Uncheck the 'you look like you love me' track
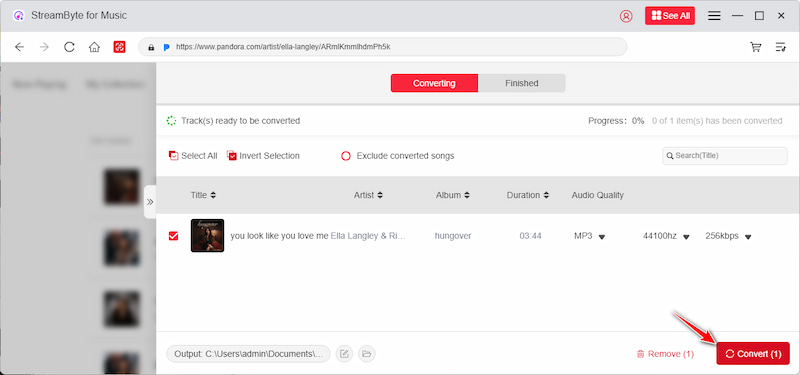The width and height of the screenshot is (800, 375). [x=173, y=236]
